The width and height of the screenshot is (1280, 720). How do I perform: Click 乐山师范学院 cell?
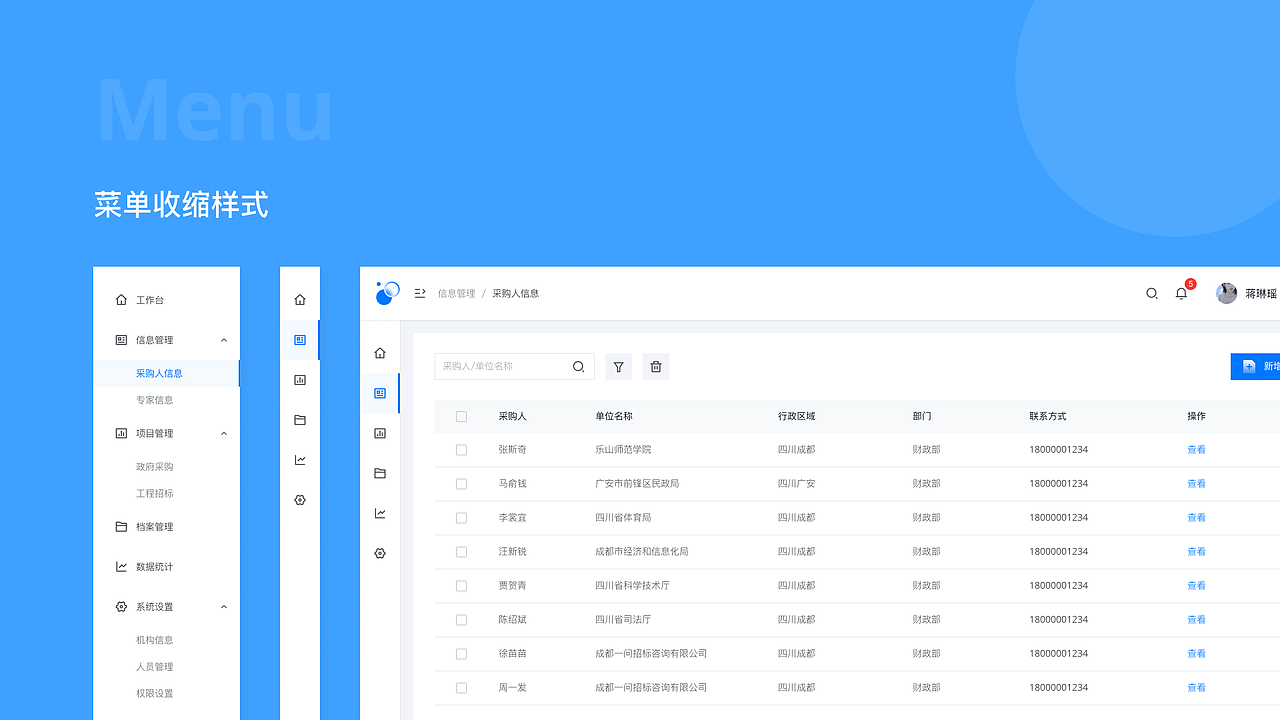(x=623, y=450)
